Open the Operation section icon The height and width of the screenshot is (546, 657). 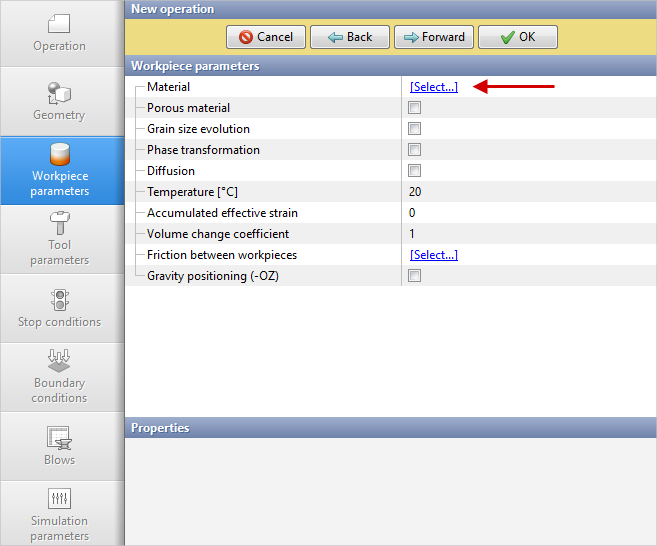tap(59, 23)
